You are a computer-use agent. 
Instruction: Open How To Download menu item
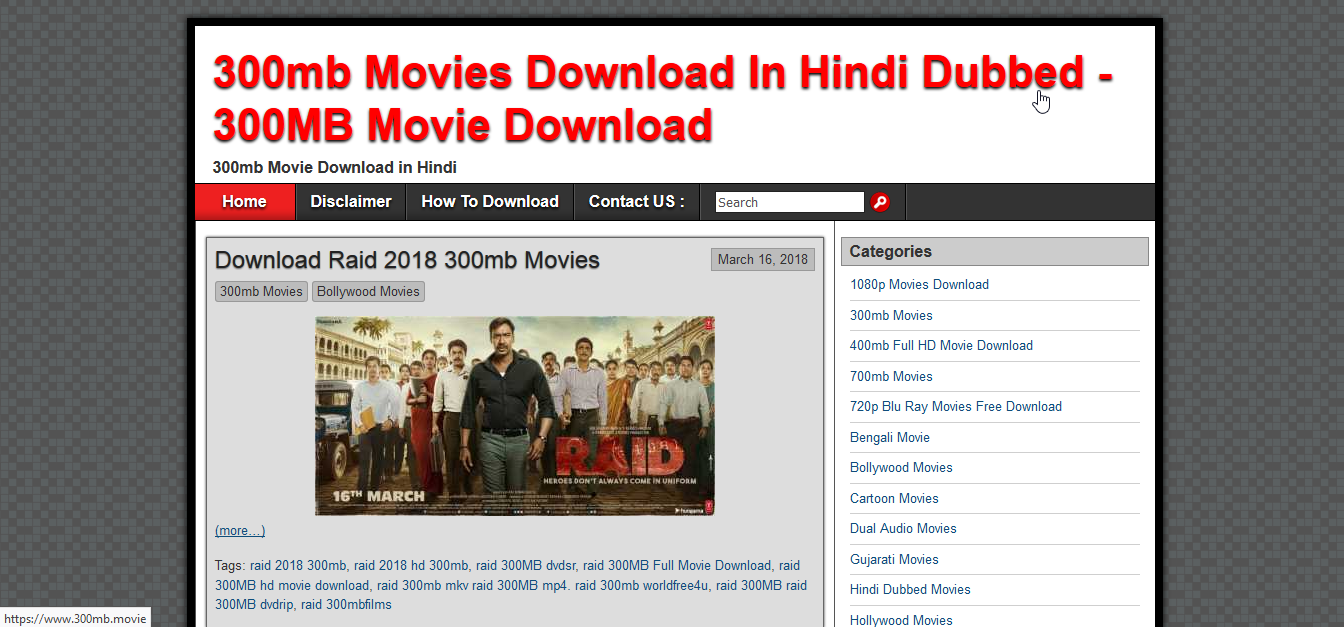pos(490,202)
